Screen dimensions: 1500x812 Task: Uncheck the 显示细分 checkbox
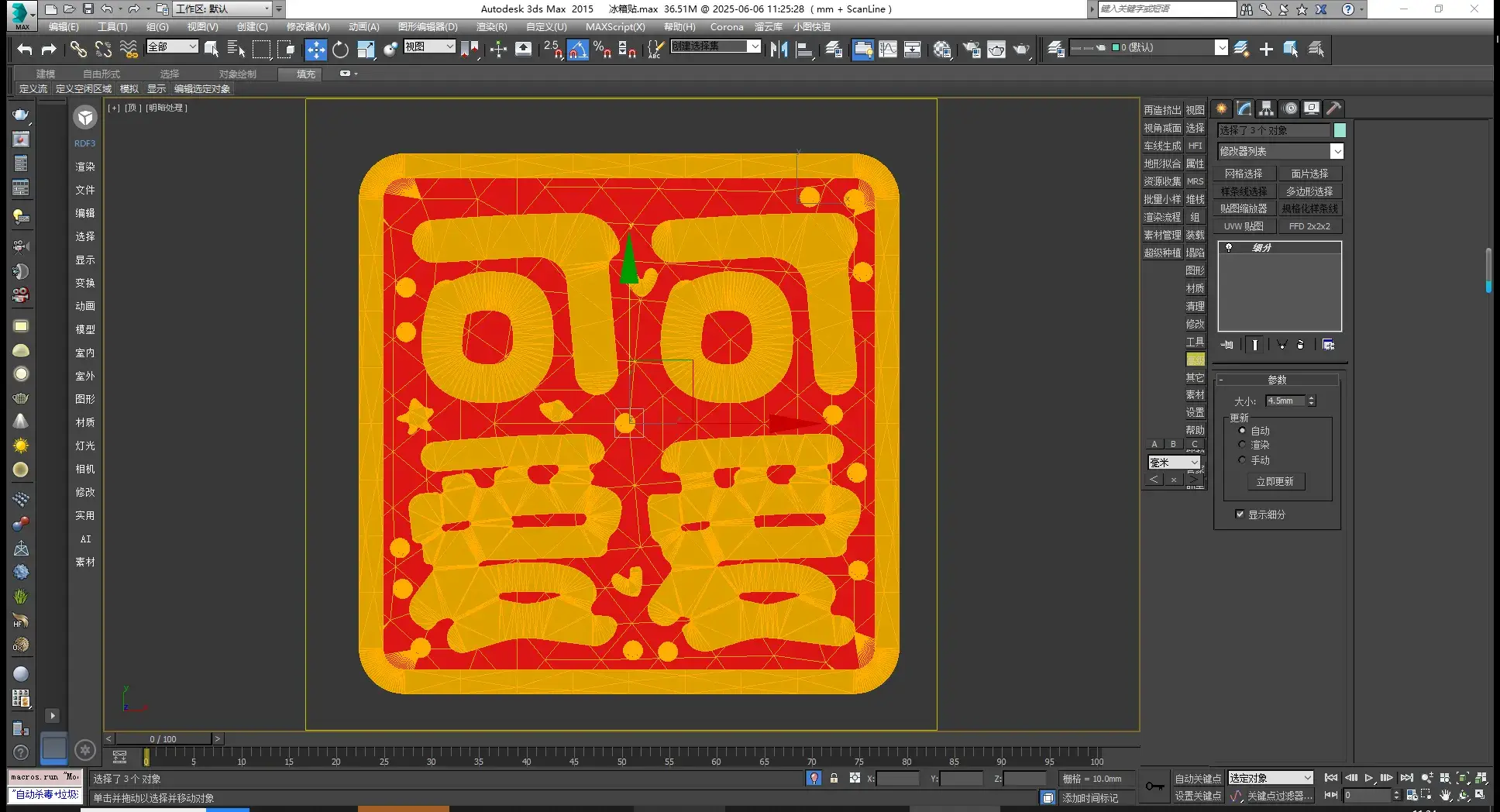tap(1240, 514)
